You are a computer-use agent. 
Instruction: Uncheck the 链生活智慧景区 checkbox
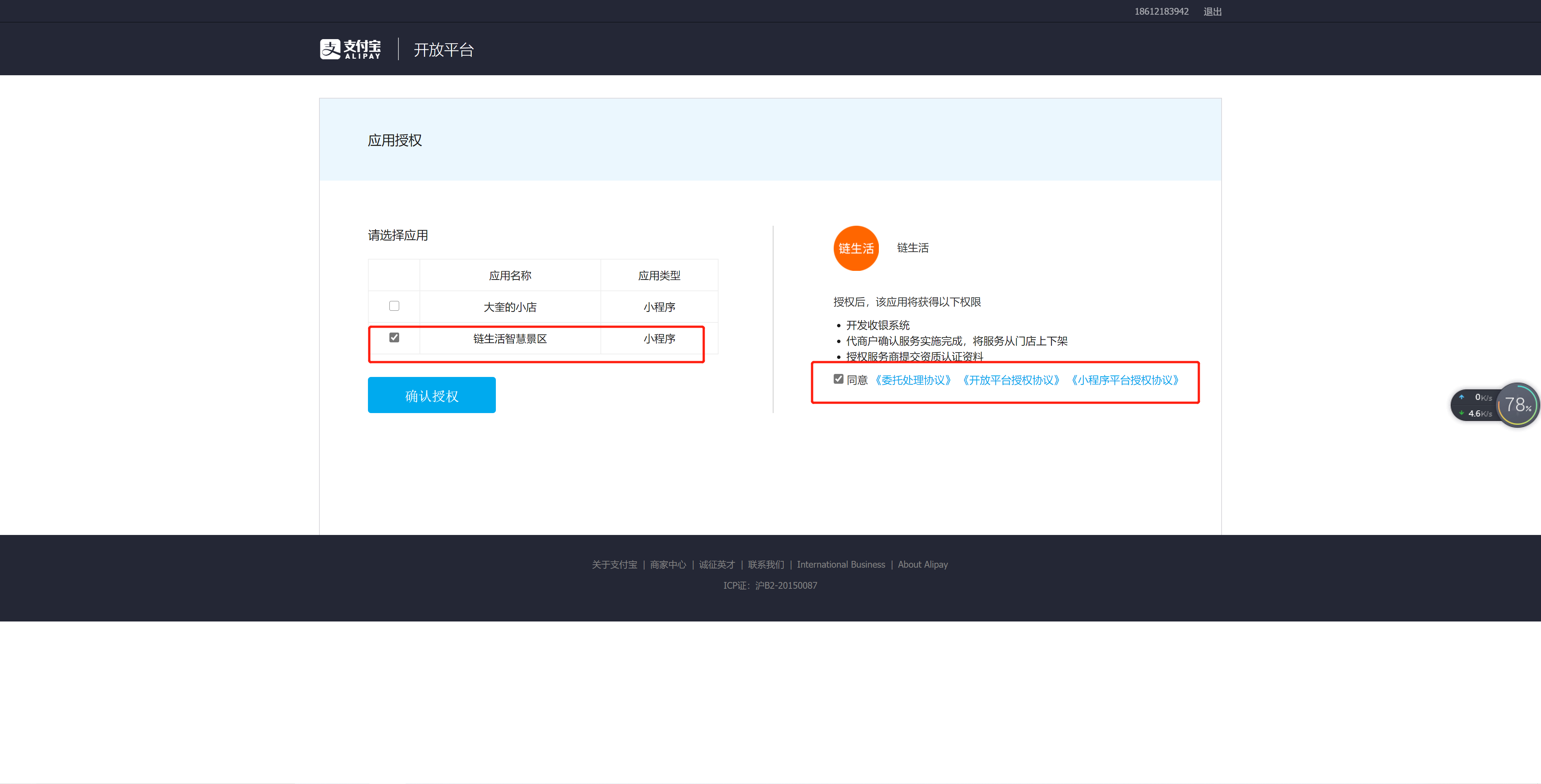(394, 338)
